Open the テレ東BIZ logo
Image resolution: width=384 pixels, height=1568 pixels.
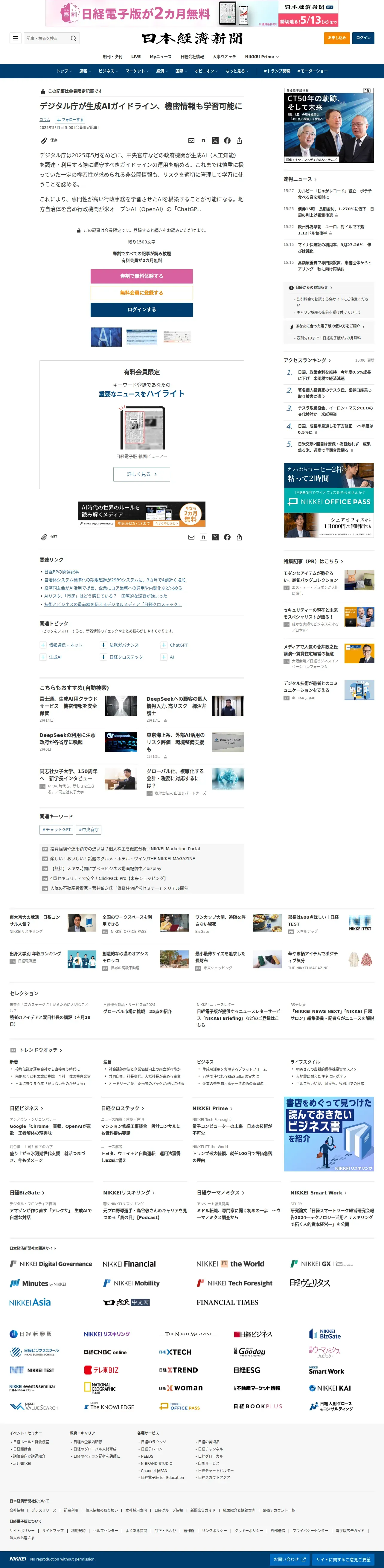coord(102,1370)
